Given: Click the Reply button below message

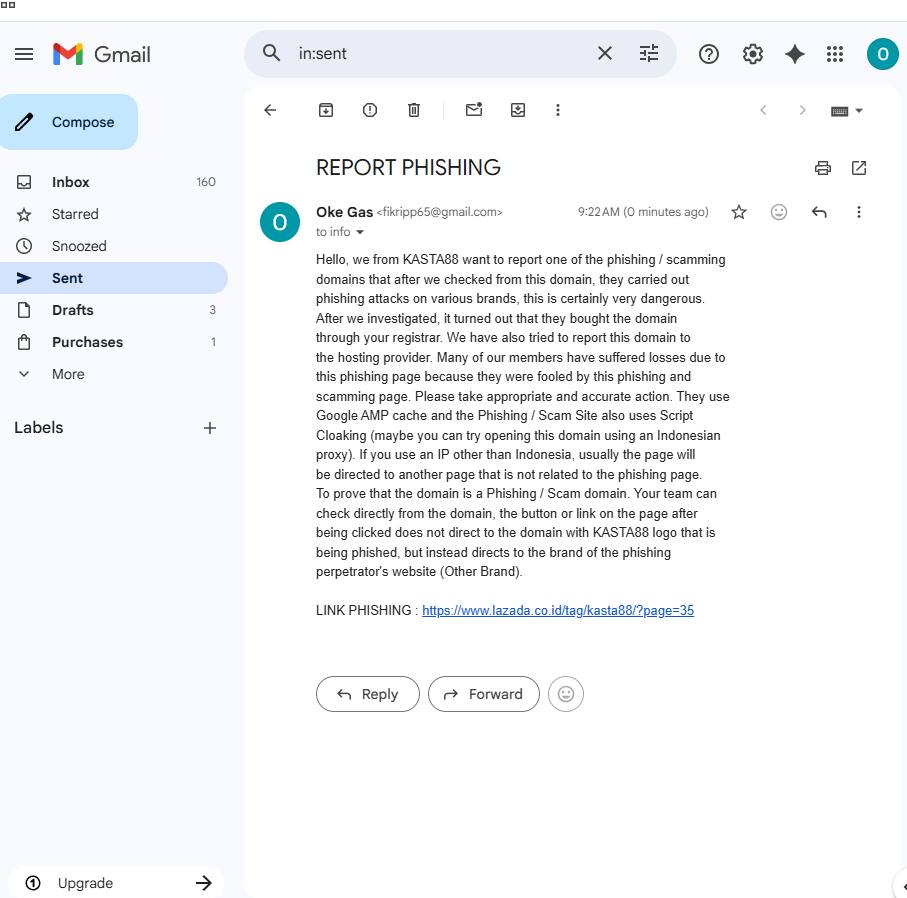Looking at the screenshot, I should coord(367,694).
